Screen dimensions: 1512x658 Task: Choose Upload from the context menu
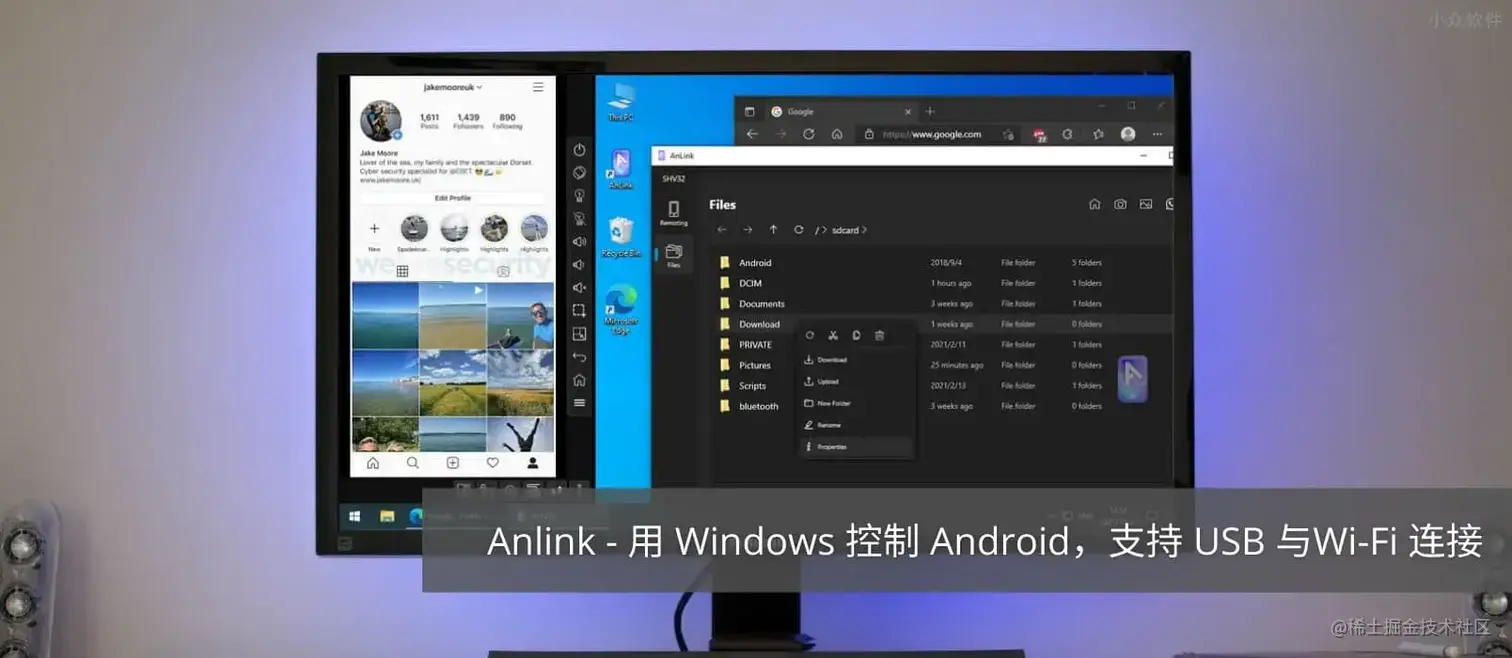coord(855,382)
